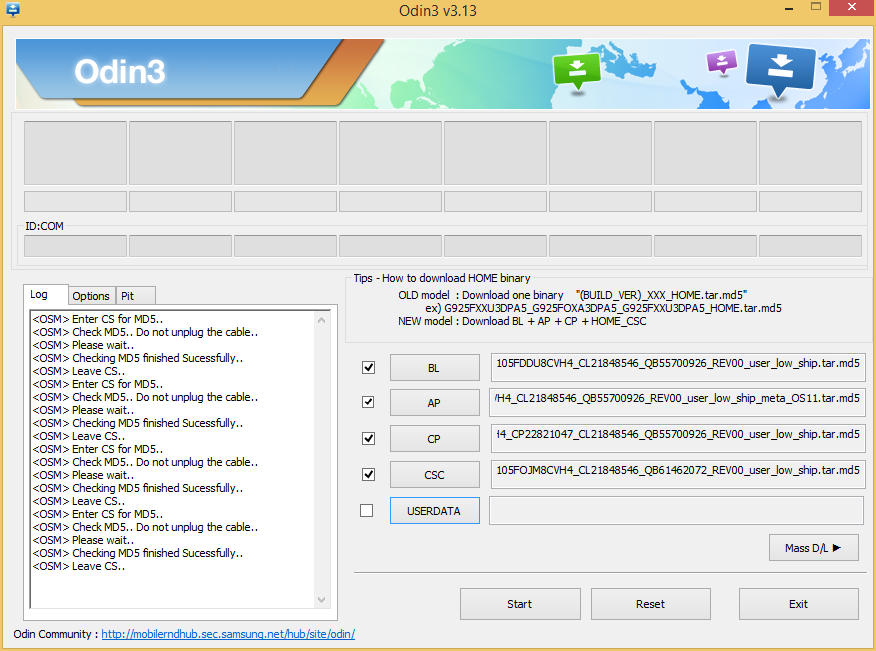
Task: Click the purple download bubble icon in banner
Action: pyautogui.click(x=722, y=62)
